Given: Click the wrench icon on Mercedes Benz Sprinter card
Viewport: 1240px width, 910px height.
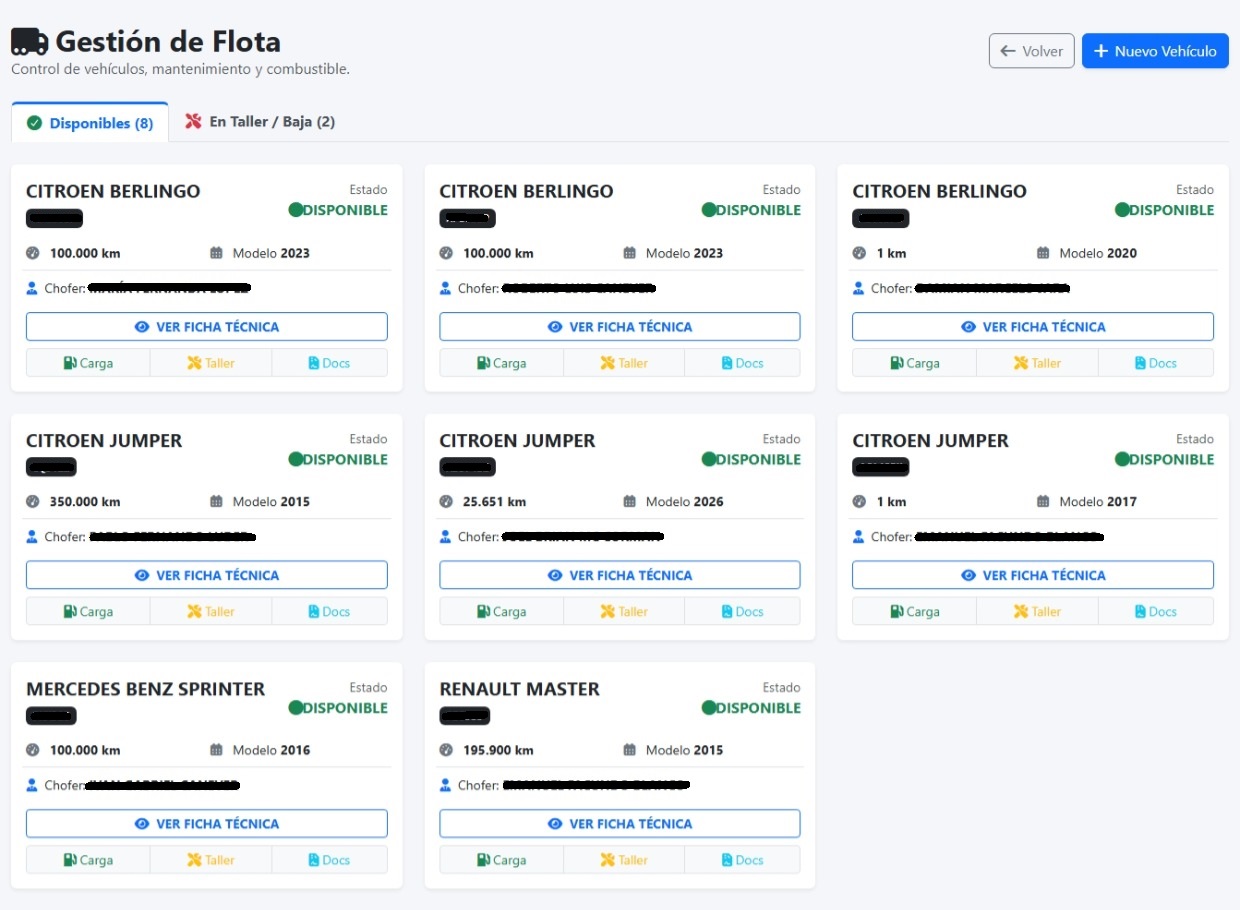Looking at the screenshot, I should 194,860.
